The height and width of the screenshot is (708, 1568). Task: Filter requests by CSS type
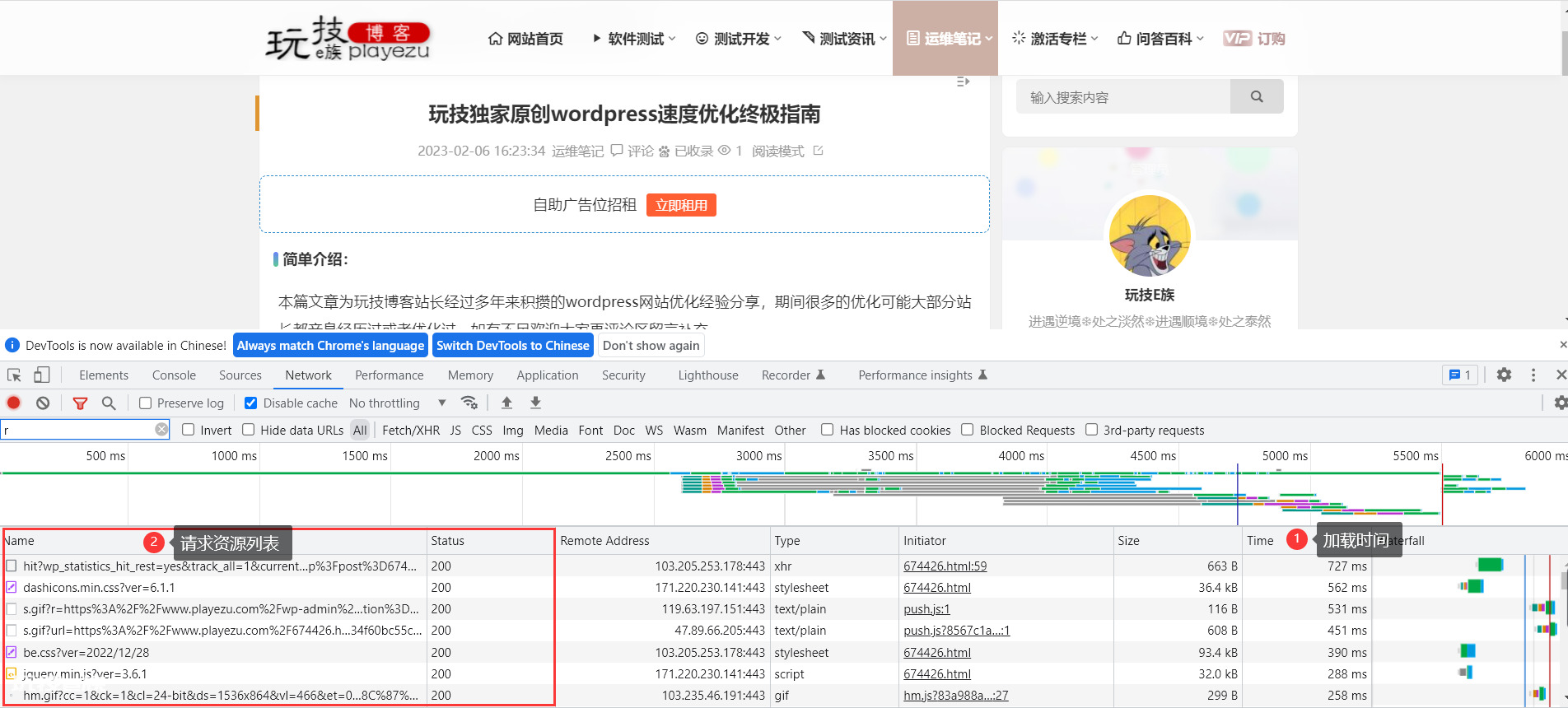tap(482, 430)
